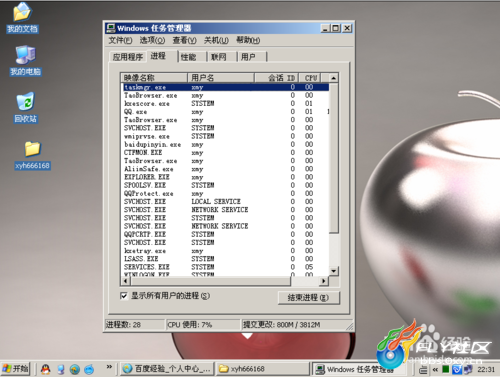Click process list scroll up arrow
Screen dimensions: 500x377
coord(333,78)
